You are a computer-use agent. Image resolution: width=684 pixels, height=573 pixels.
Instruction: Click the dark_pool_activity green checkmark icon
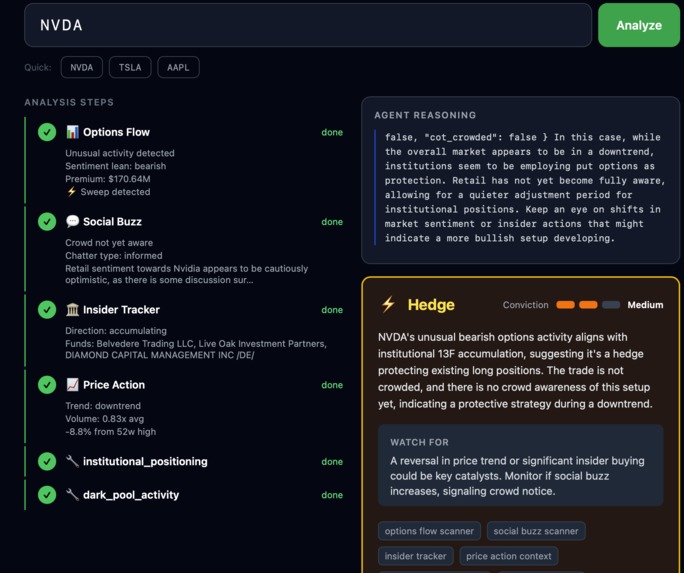[47, 495]
